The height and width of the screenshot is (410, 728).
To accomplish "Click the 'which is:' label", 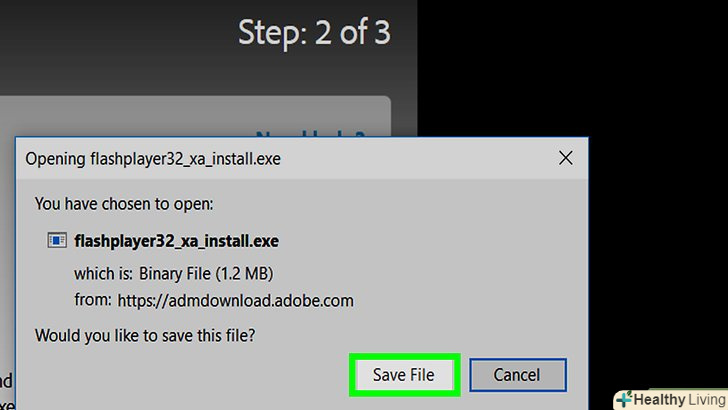I will coord(102,273).
